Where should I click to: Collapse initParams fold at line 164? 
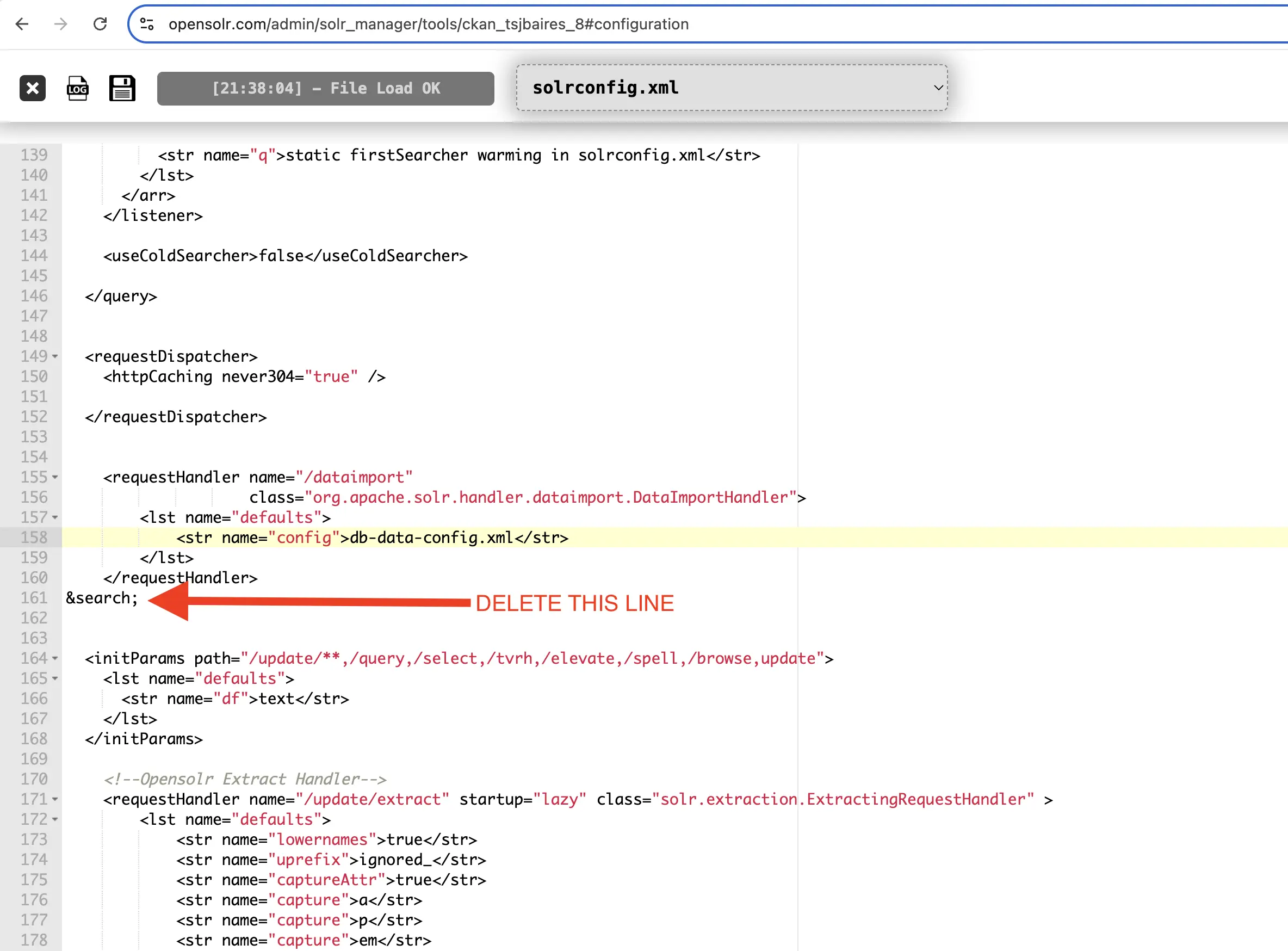click(55, 658)
